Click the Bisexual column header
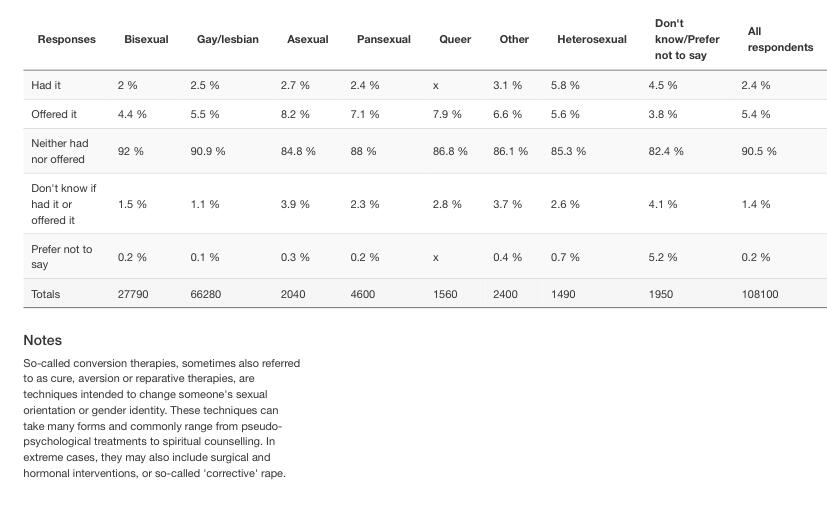 pos(146,39)
